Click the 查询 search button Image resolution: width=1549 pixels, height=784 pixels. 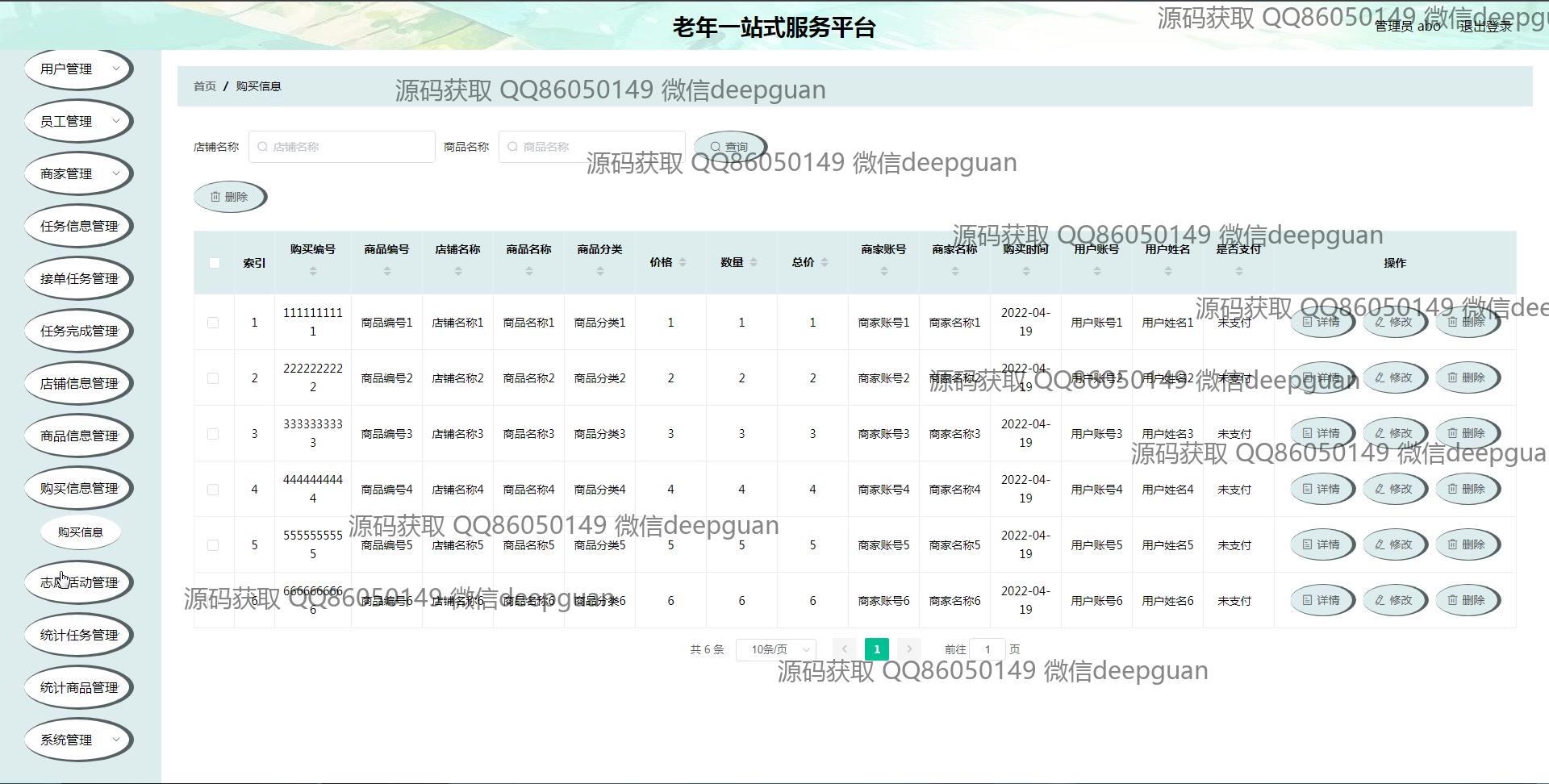(x=729, y=148)
